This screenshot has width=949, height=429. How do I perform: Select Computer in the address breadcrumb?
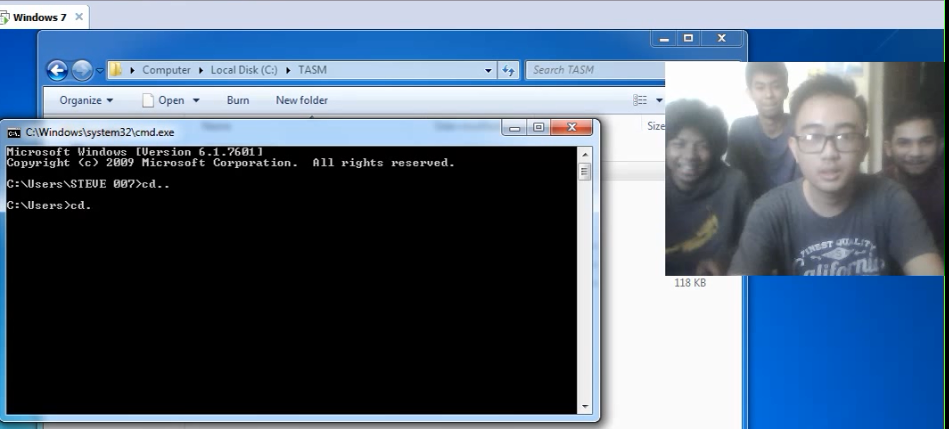point(166,70)
